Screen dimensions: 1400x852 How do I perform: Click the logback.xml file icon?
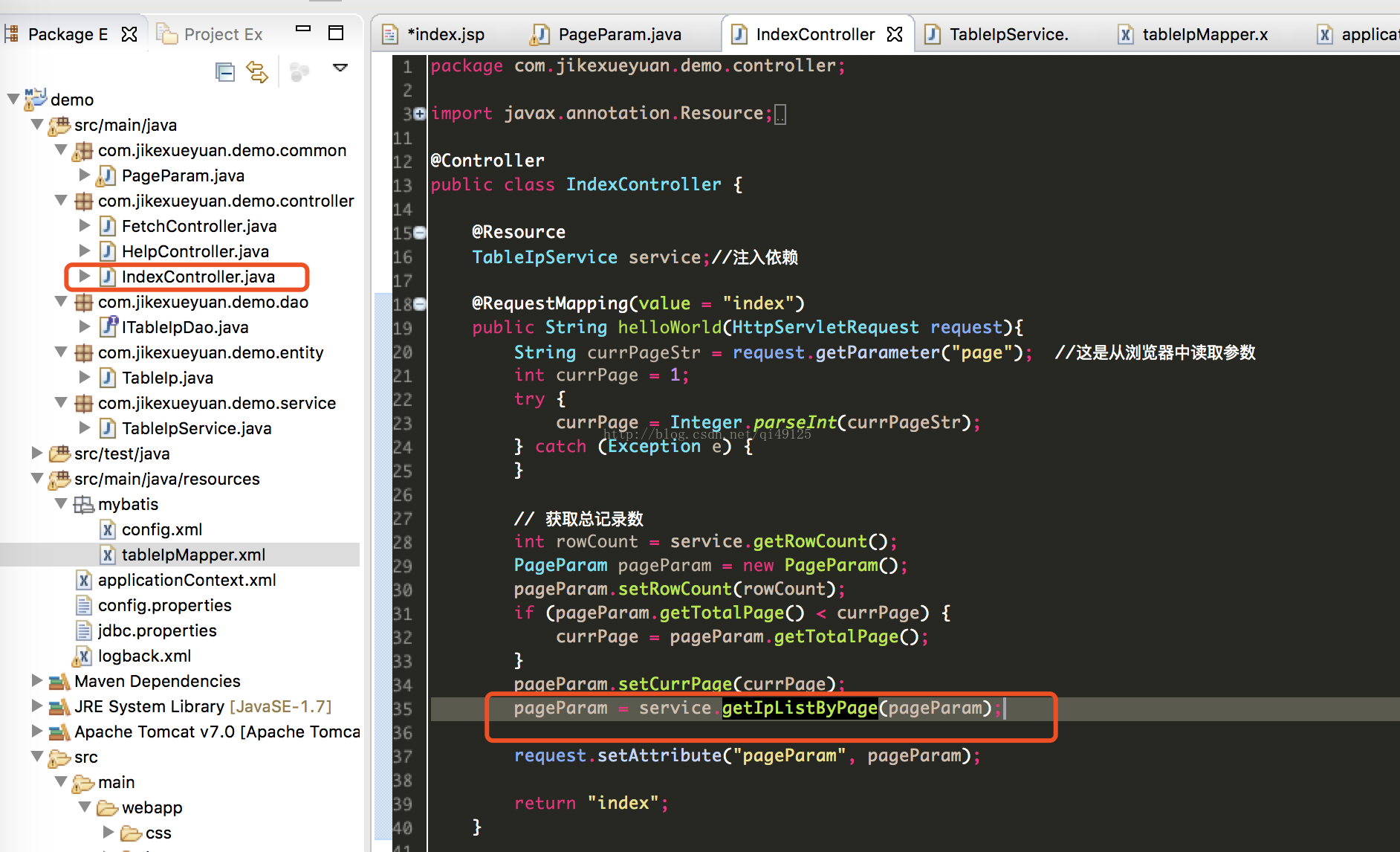[82, 656]
